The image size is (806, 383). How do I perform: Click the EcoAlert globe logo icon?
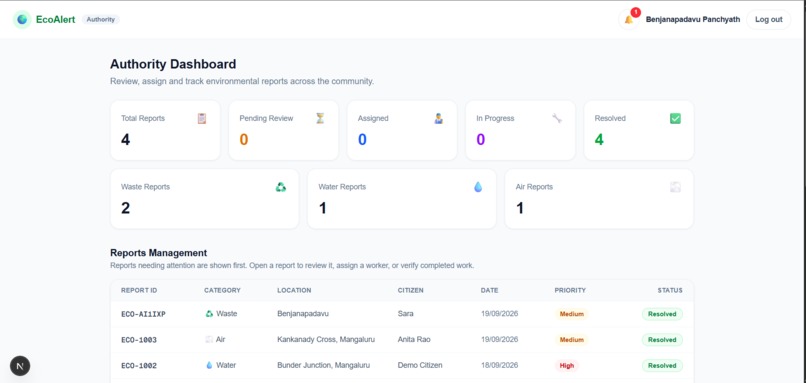[22, 20]
